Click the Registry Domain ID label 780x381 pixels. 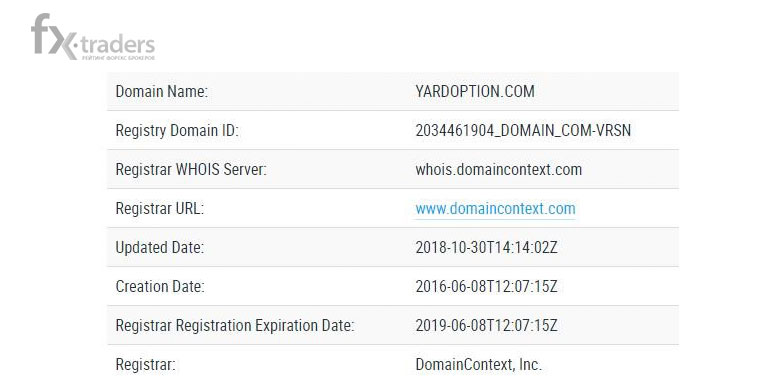pyautogui.click(x=177, y=131)
